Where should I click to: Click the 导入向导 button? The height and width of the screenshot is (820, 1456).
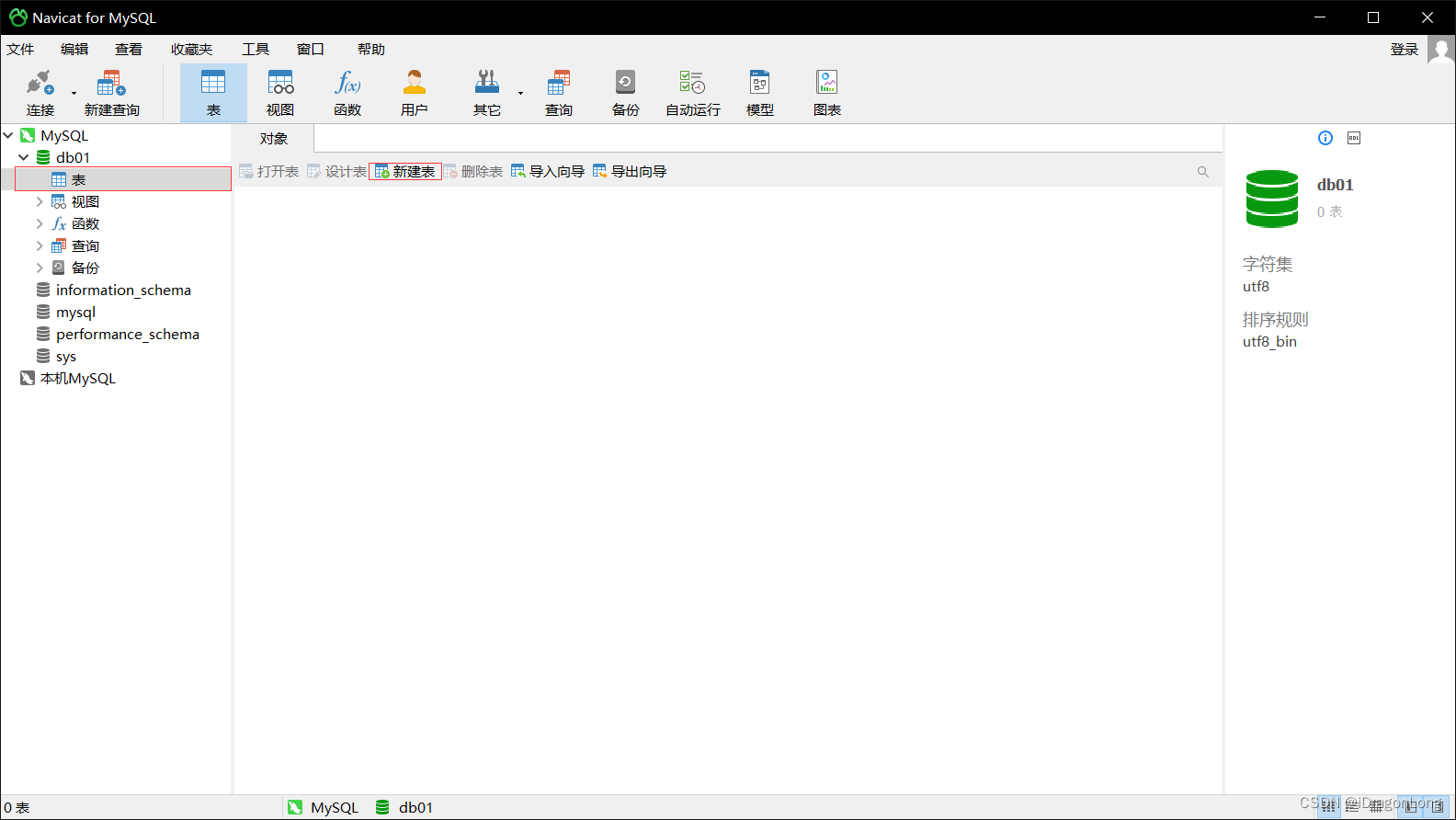pos(548,172)
